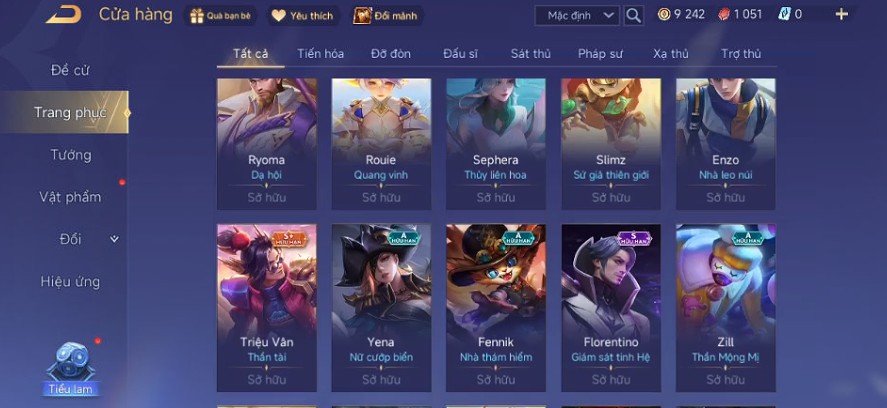887x408 pixels.
Task: Open the Florentino Giám sát tinh Hệ skin
Action: (x=611, y=308)
